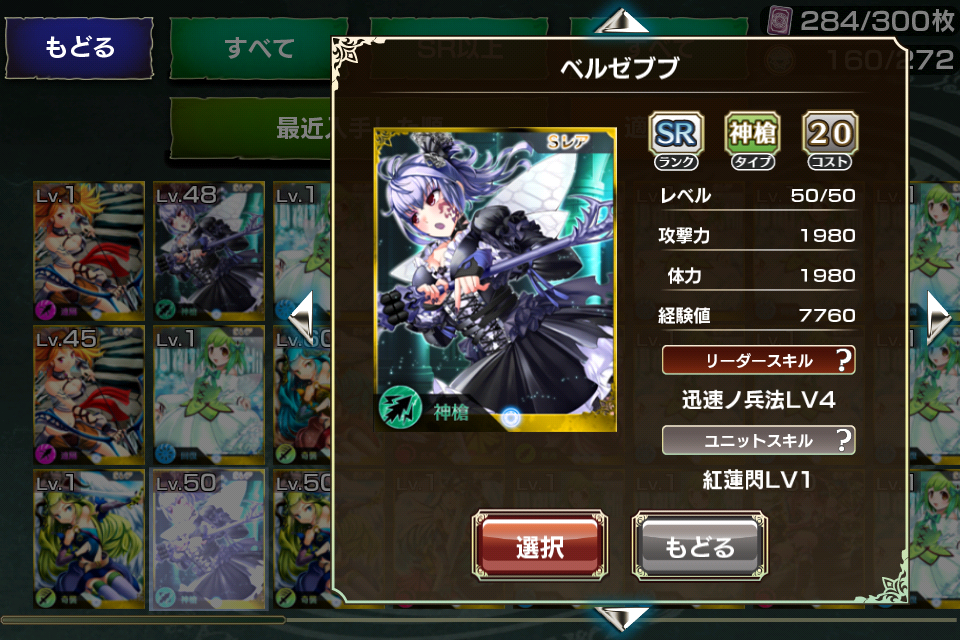The width and height of the screenshot is (960, 640).
Task: Click the blue glowing orb on card
Action: click(x=511, y=418)
